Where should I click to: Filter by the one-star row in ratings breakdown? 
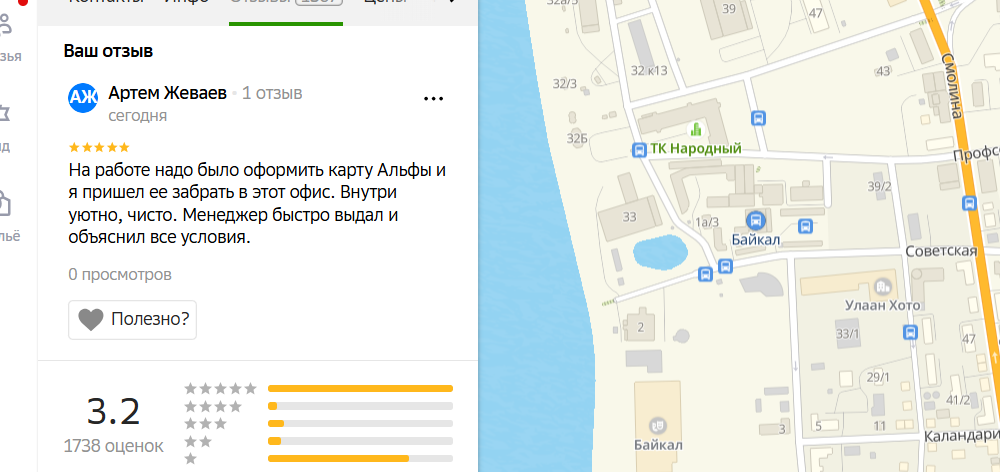[x=319, y=459]
